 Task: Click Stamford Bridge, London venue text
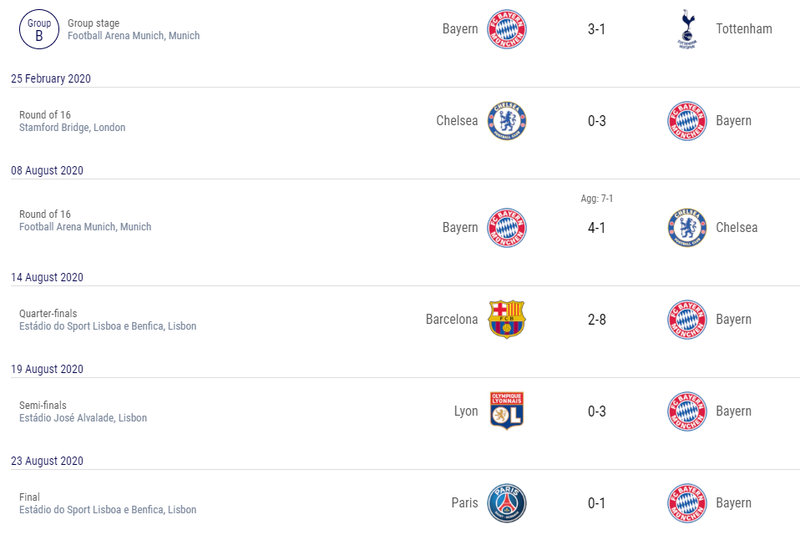point(72,128)
